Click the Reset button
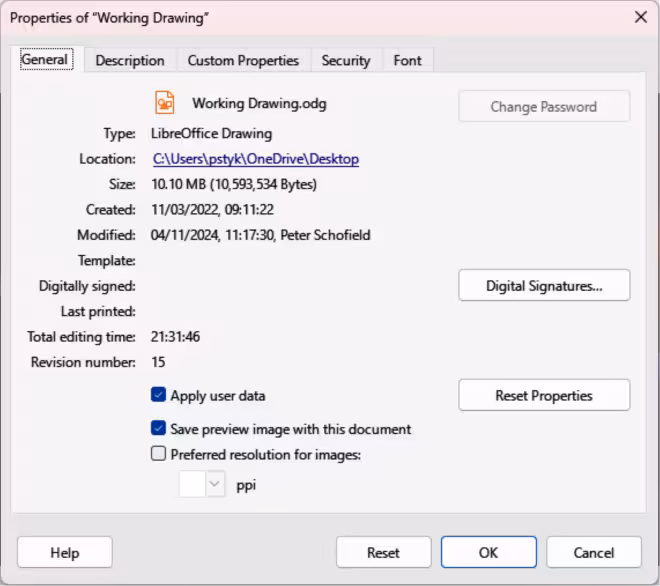The width and height of the screenshot is (660, 586). (x=383, y=552)
